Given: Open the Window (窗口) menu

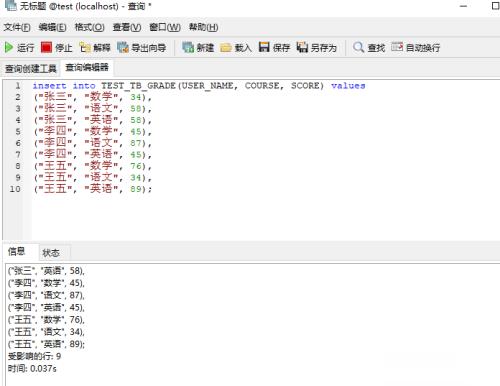Looking at the screenshot, I should tap(165, 27).
